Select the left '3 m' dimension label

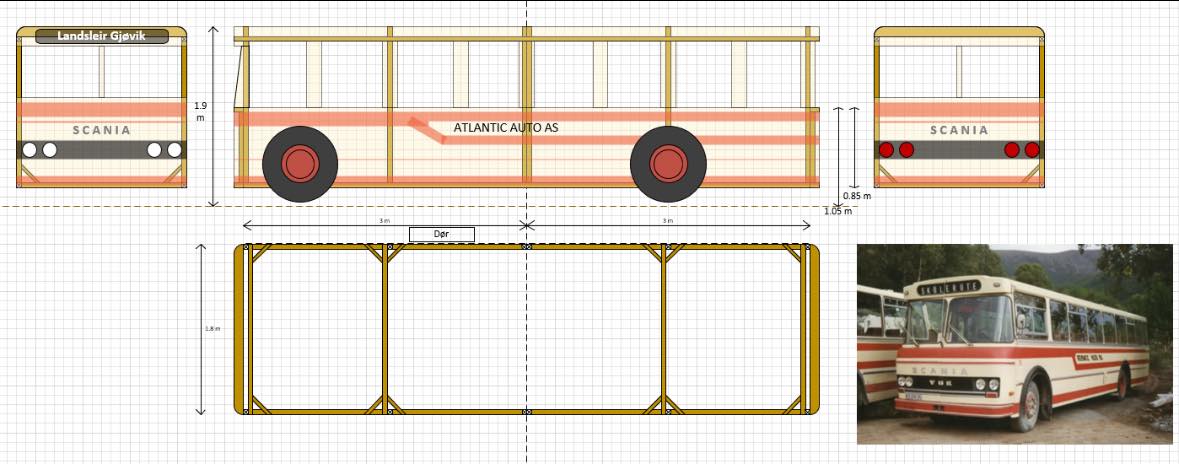384,221
